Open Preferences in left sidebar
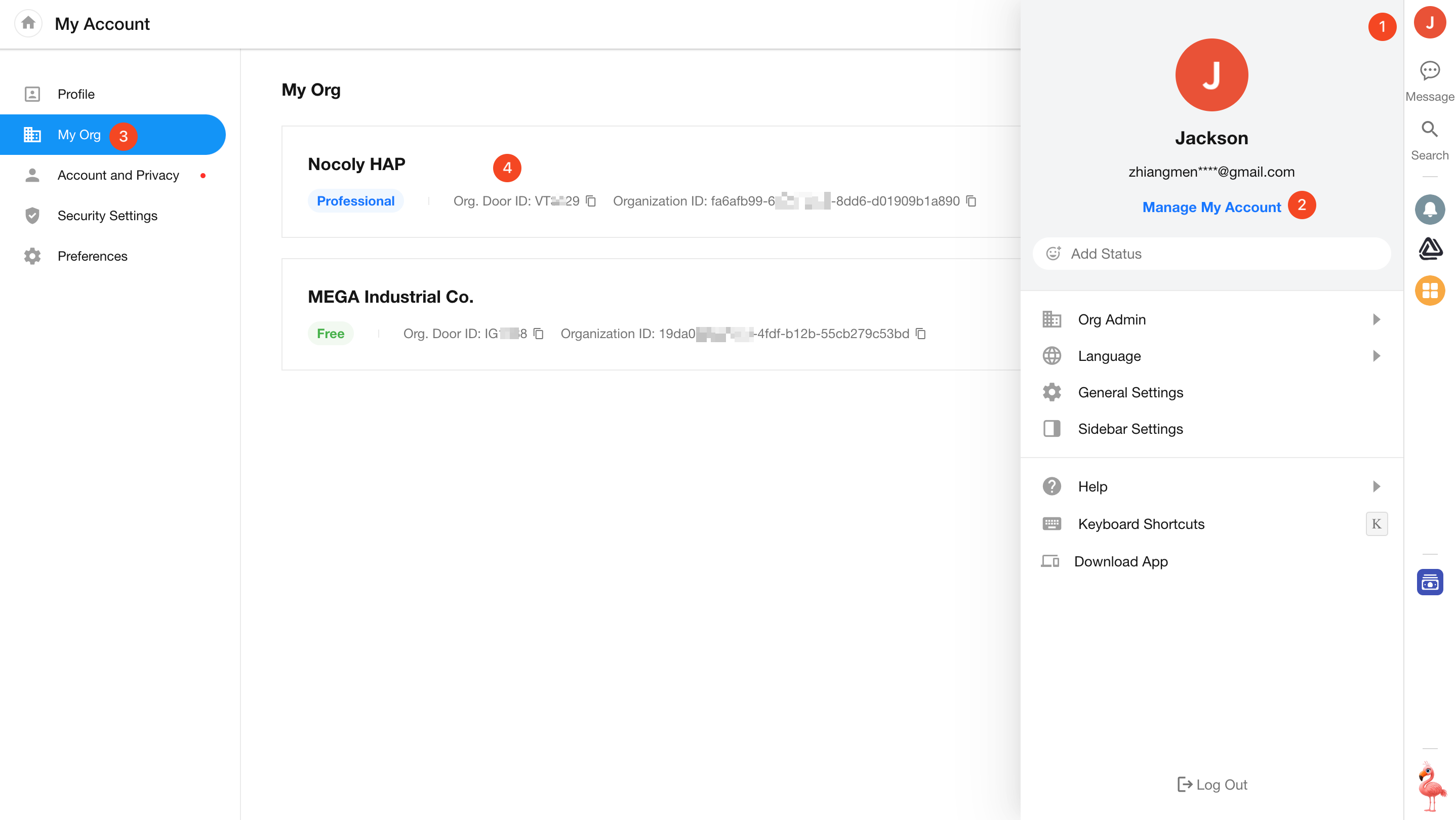This screenshot has height=820, width=1456. (x=92, y=256)
